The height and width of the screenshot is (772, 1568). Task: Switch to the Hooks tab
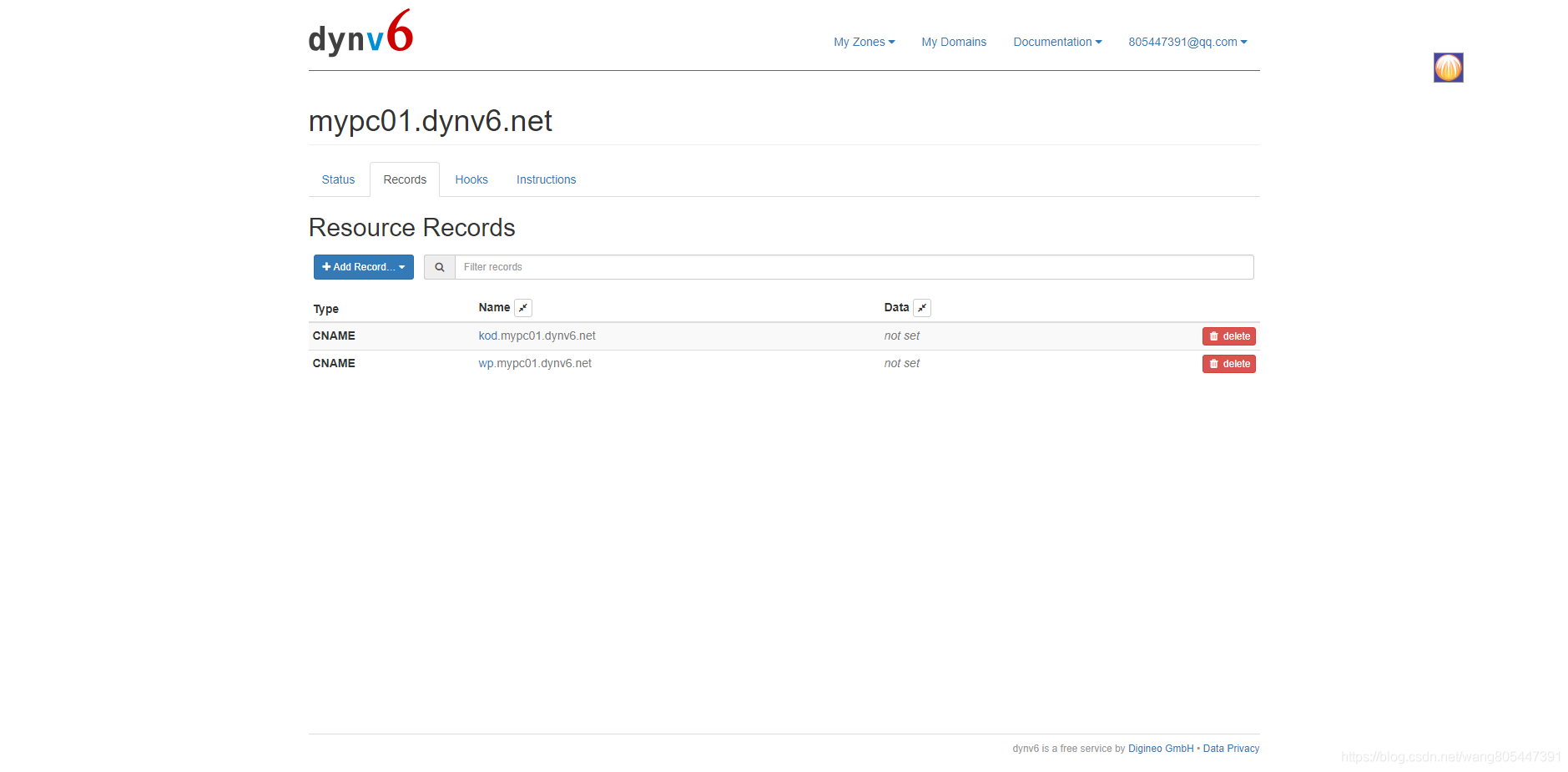(471, 179)
